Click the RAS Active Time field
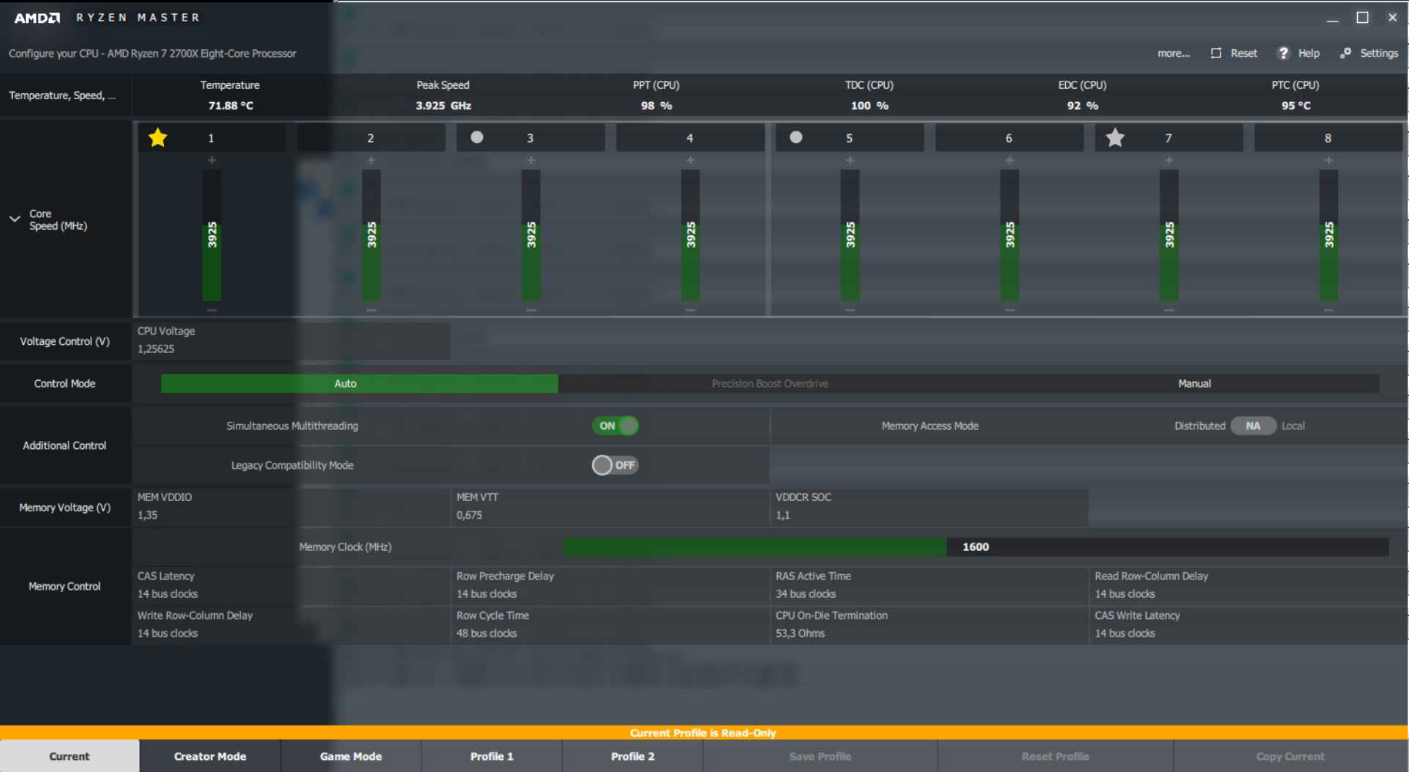The width and height of the screenshot is (1409, 772). pos(930,585)
